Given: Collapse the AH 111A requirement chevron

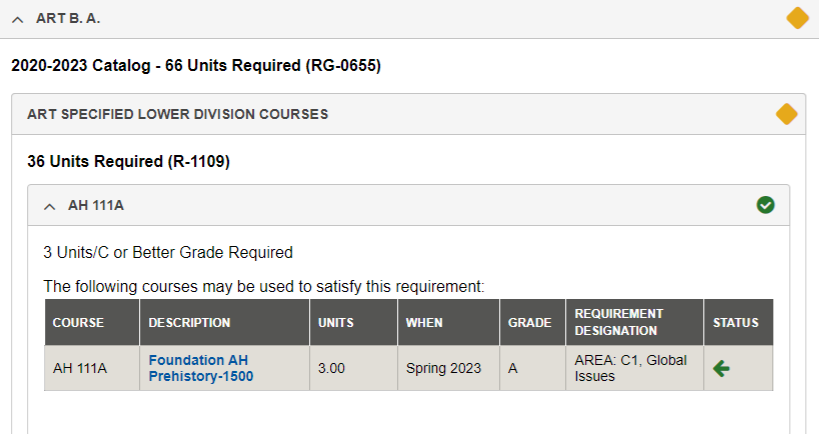Looking at the screenshot, I should tap(50, 206).
